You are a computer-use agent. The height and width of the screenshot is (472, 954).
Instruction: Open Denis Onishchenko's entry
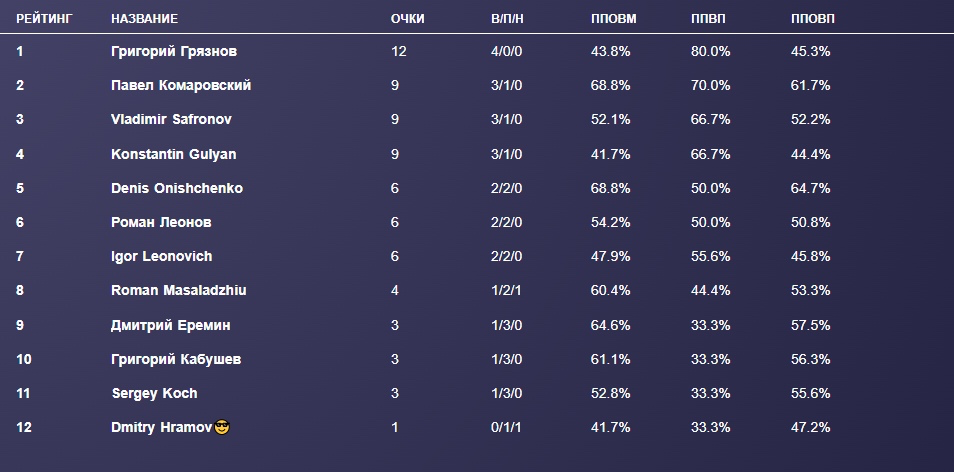pyautogui.click(x=177, y=188)
